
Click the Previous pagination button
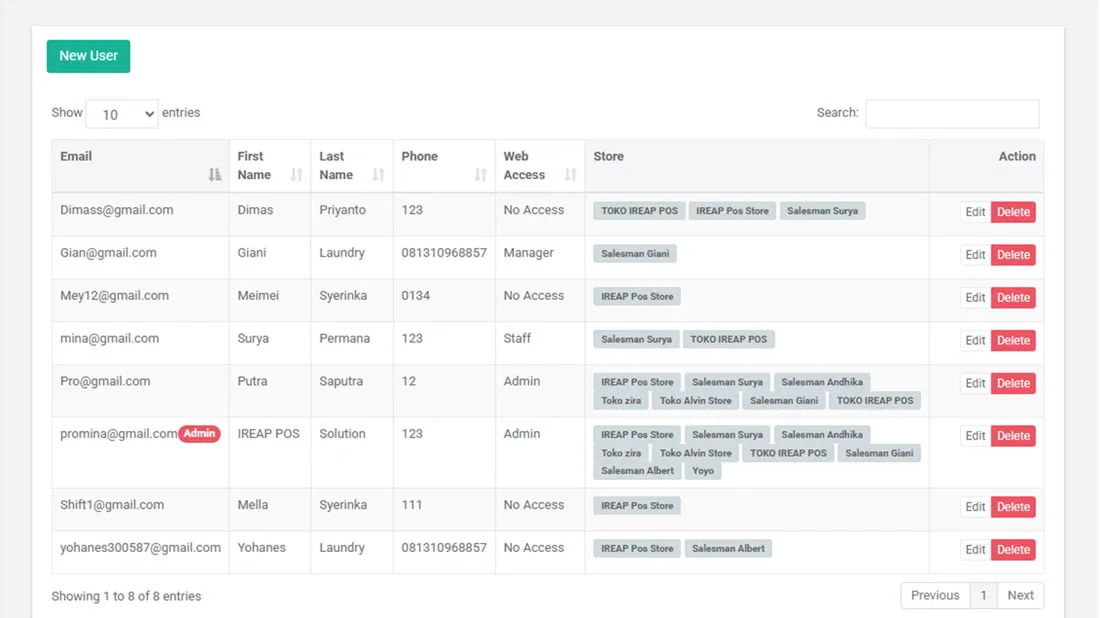[935, 595]
